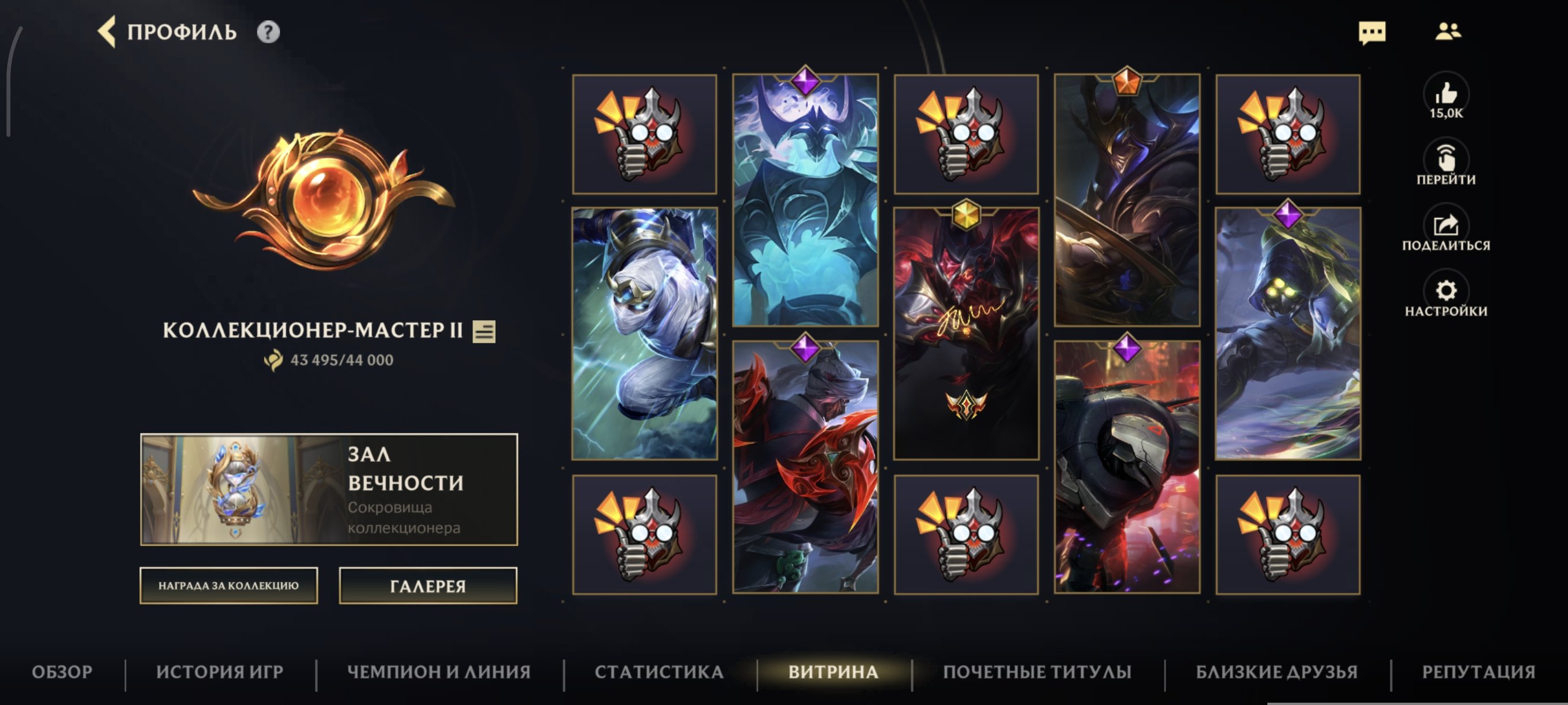The height and width of the screenshot is (705, 1568).
Task: Click the Галерея button
Action: (x=428, y=586)
